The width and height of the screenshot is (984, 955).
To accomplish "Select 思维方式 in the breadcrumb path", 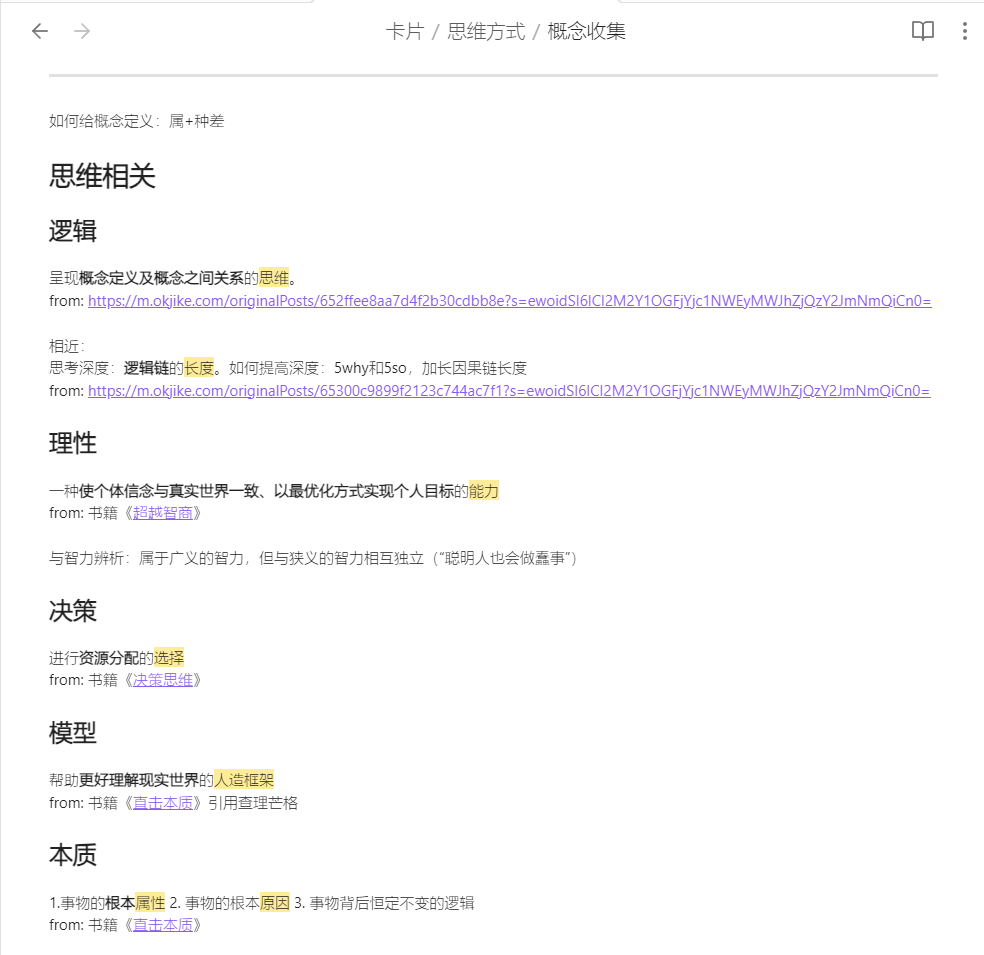I will [486, 31].
